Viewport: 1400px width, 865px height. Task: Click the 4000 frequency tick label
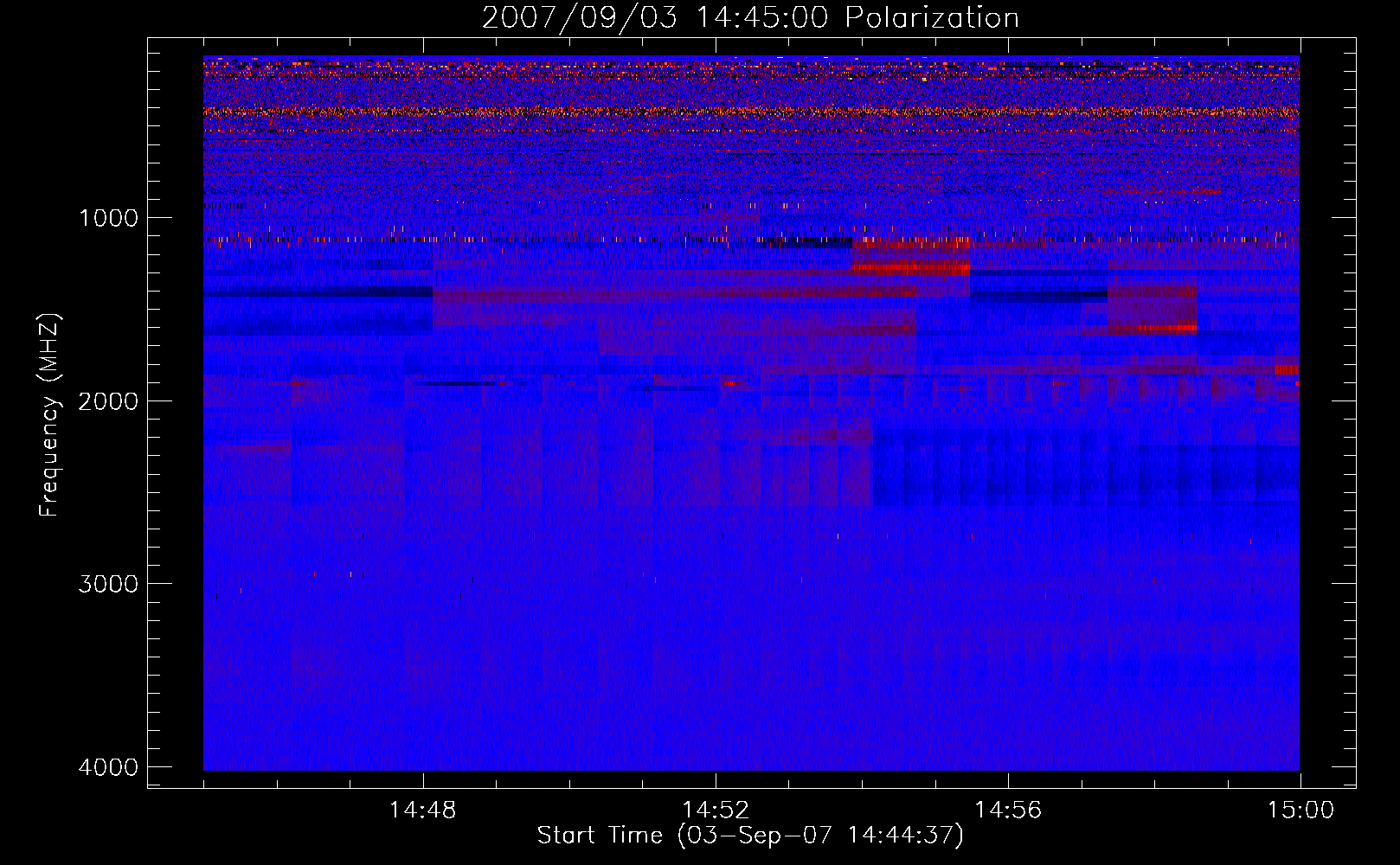click(108, 767)
